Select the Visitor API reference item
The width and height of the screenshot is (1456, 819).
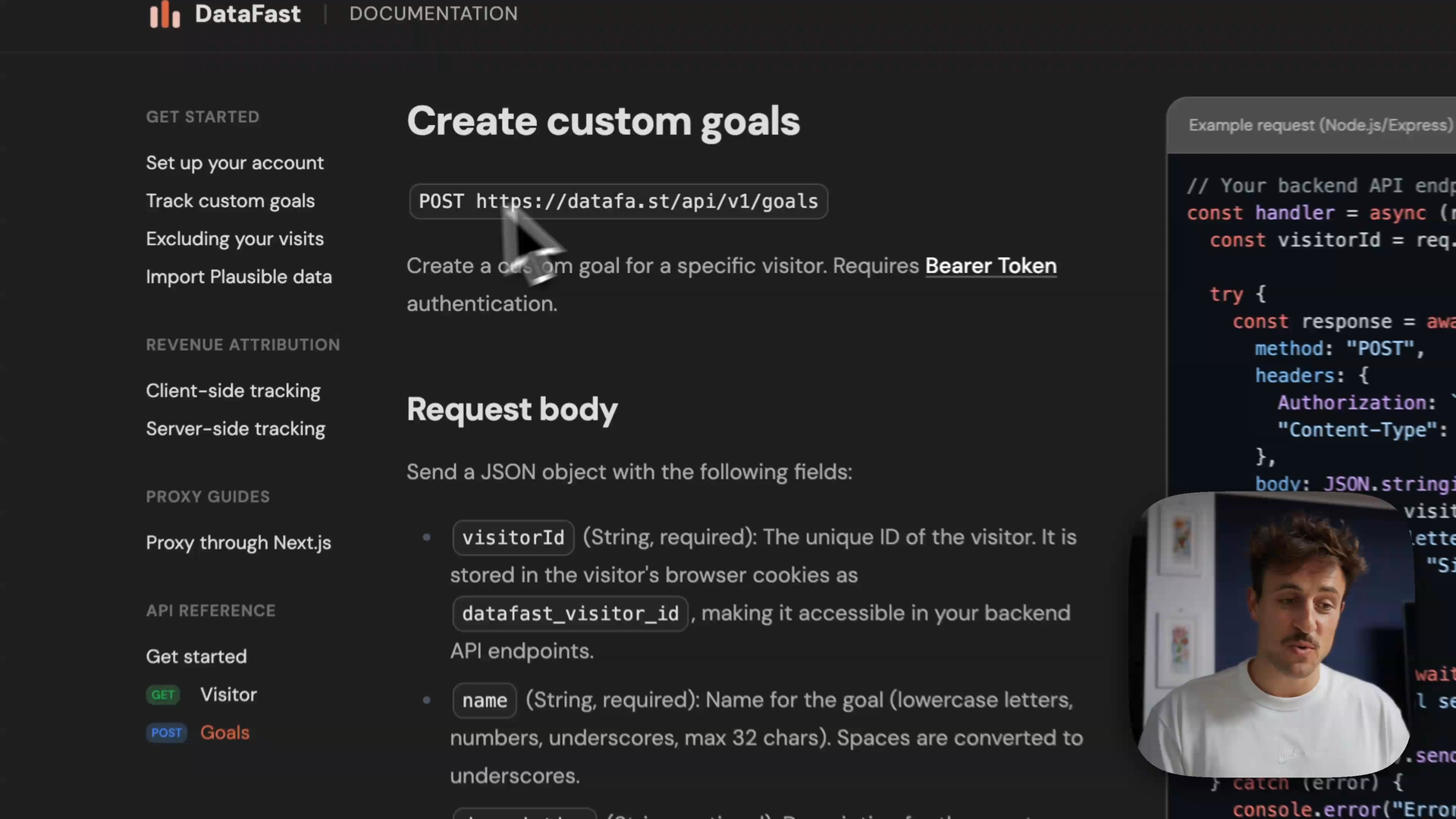(228, 695)
